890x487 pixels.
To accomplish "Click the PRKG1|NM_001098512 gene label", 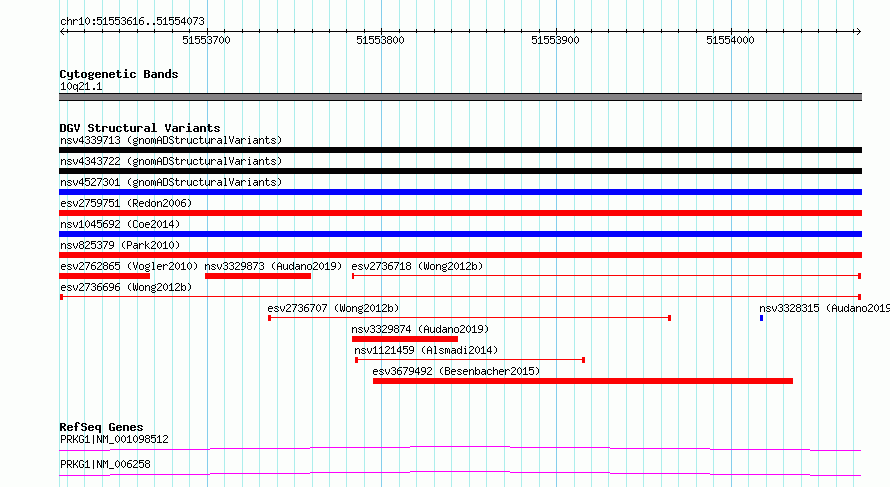I will point(114,439).
